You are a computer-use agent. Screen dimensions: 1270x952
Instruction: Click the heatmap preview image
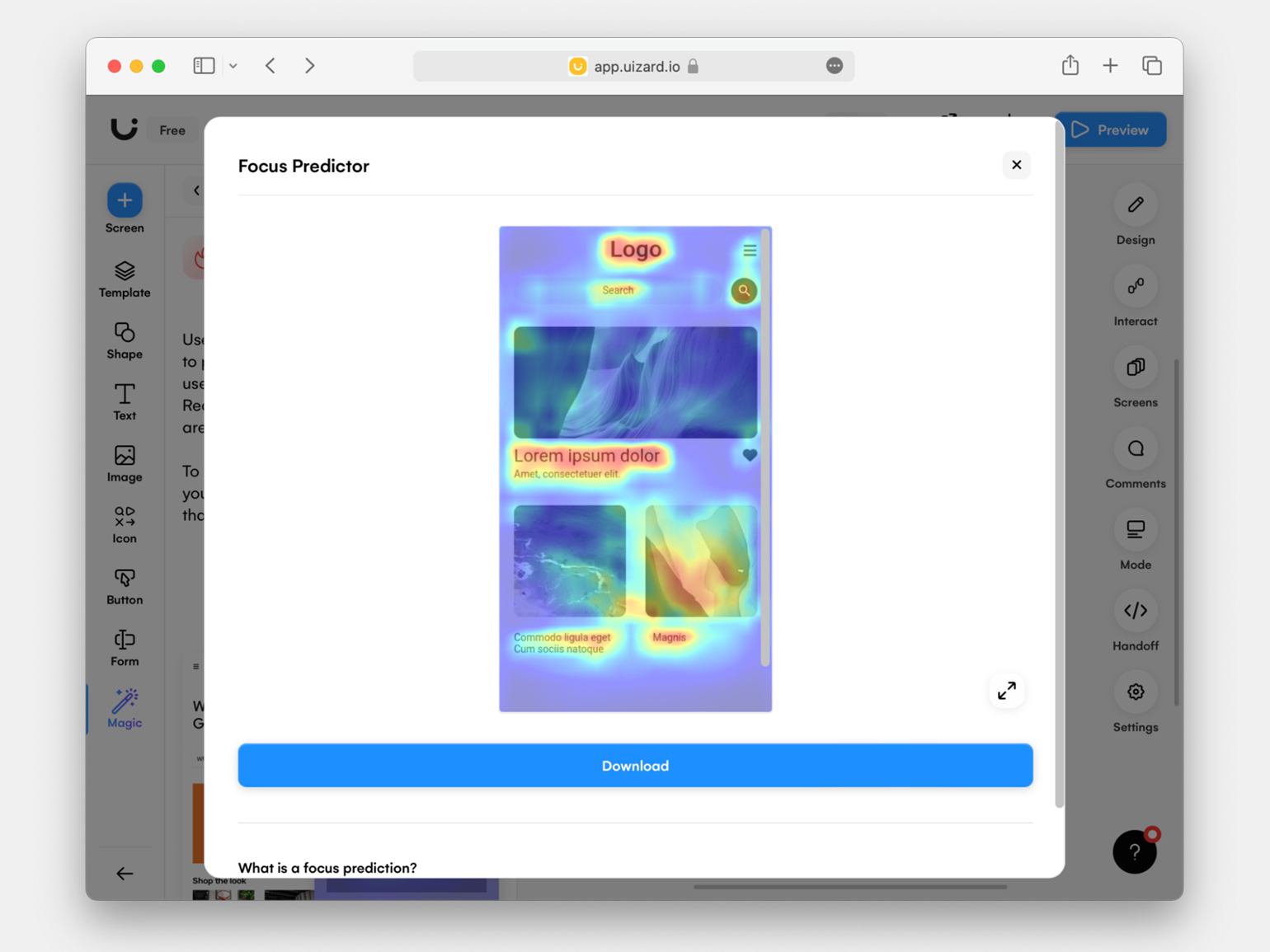pyautogui.click(x=635, y=469)
